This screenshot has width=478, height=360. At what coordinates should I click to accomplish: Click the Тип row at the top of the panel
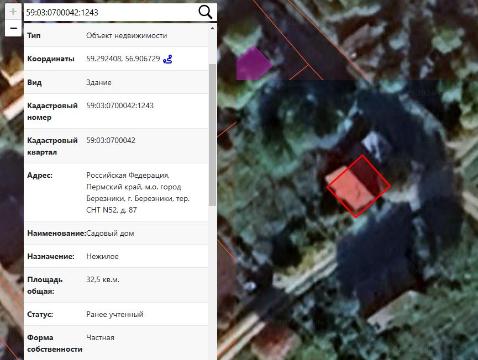pos(116,35)
